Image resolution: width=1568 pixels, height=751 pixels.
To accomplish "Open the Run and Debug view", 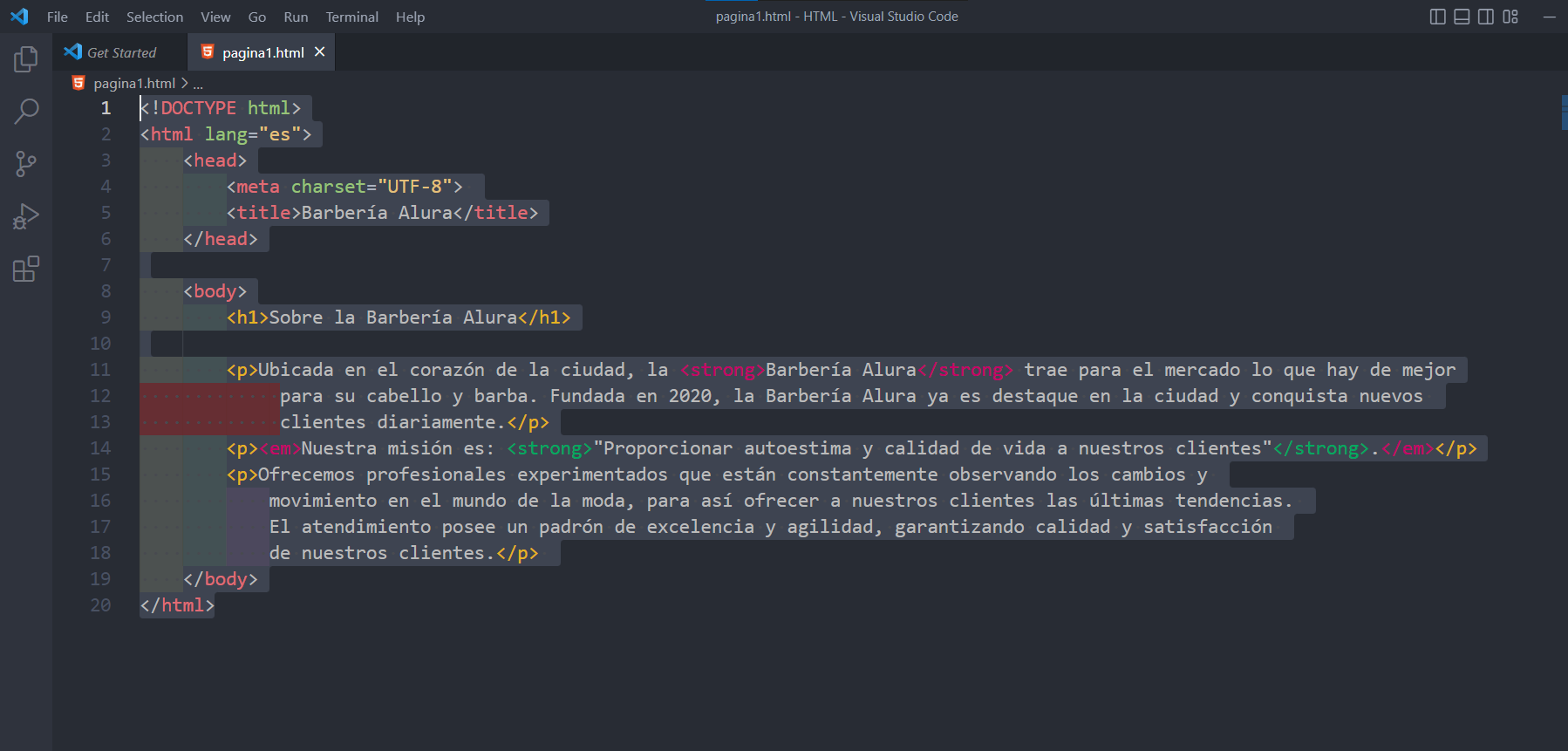I will tap(26, 216).
